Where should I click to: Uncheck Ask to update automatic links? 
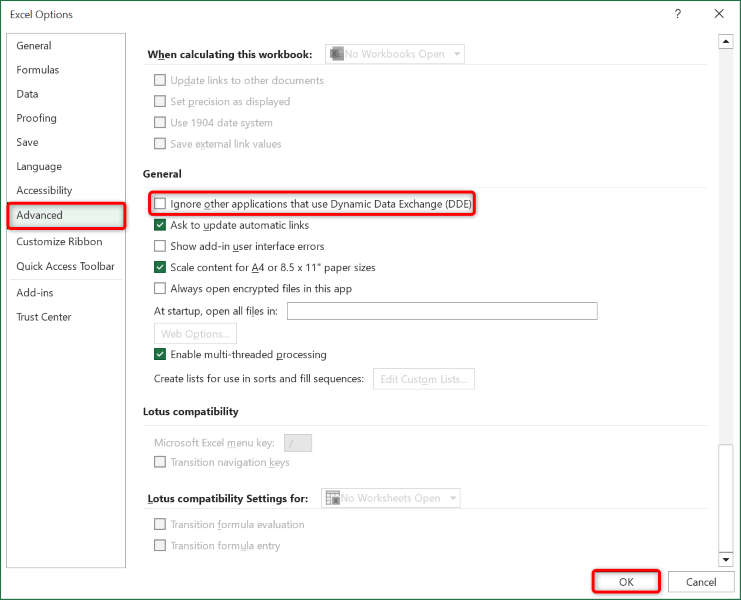[160, 225]
